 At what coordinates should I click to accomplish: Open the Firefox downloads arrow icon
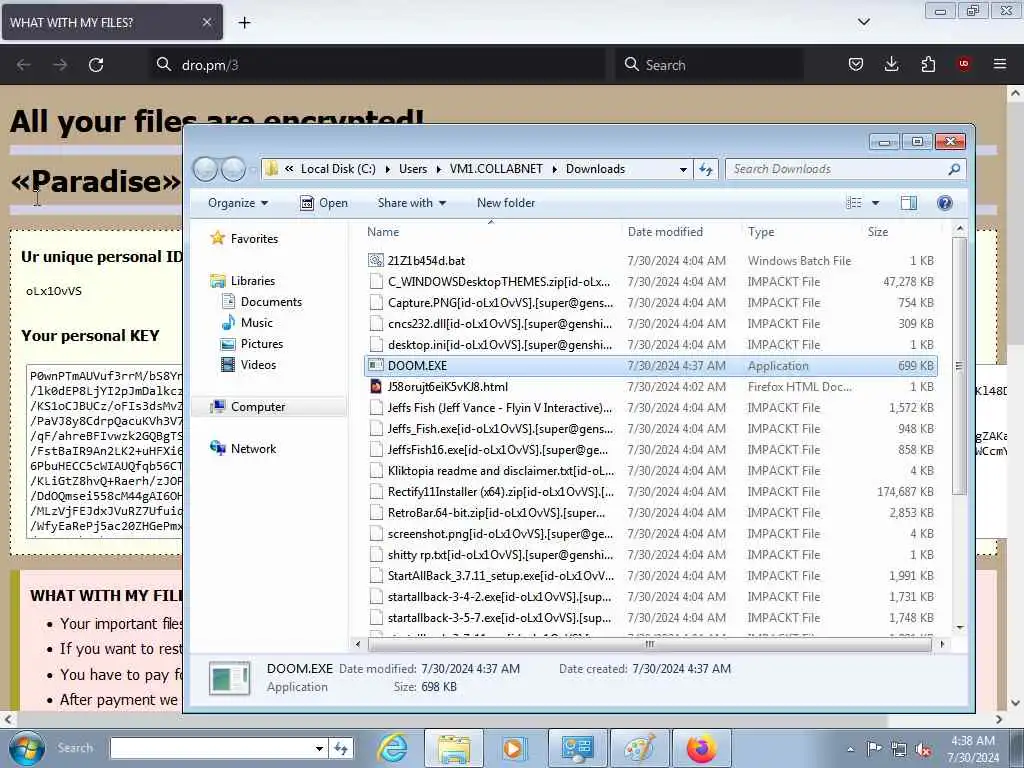click(891, 64)
